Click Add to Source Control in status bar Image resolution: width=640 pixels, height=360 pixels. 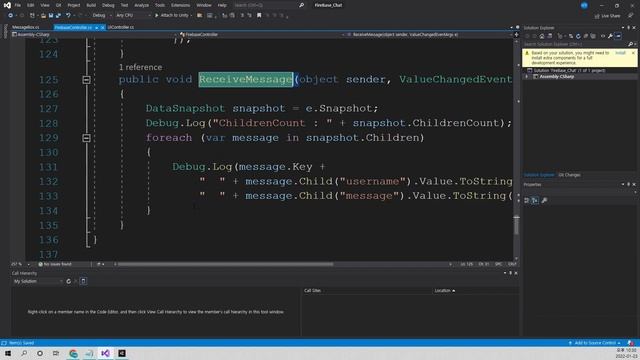click(595, 343)
